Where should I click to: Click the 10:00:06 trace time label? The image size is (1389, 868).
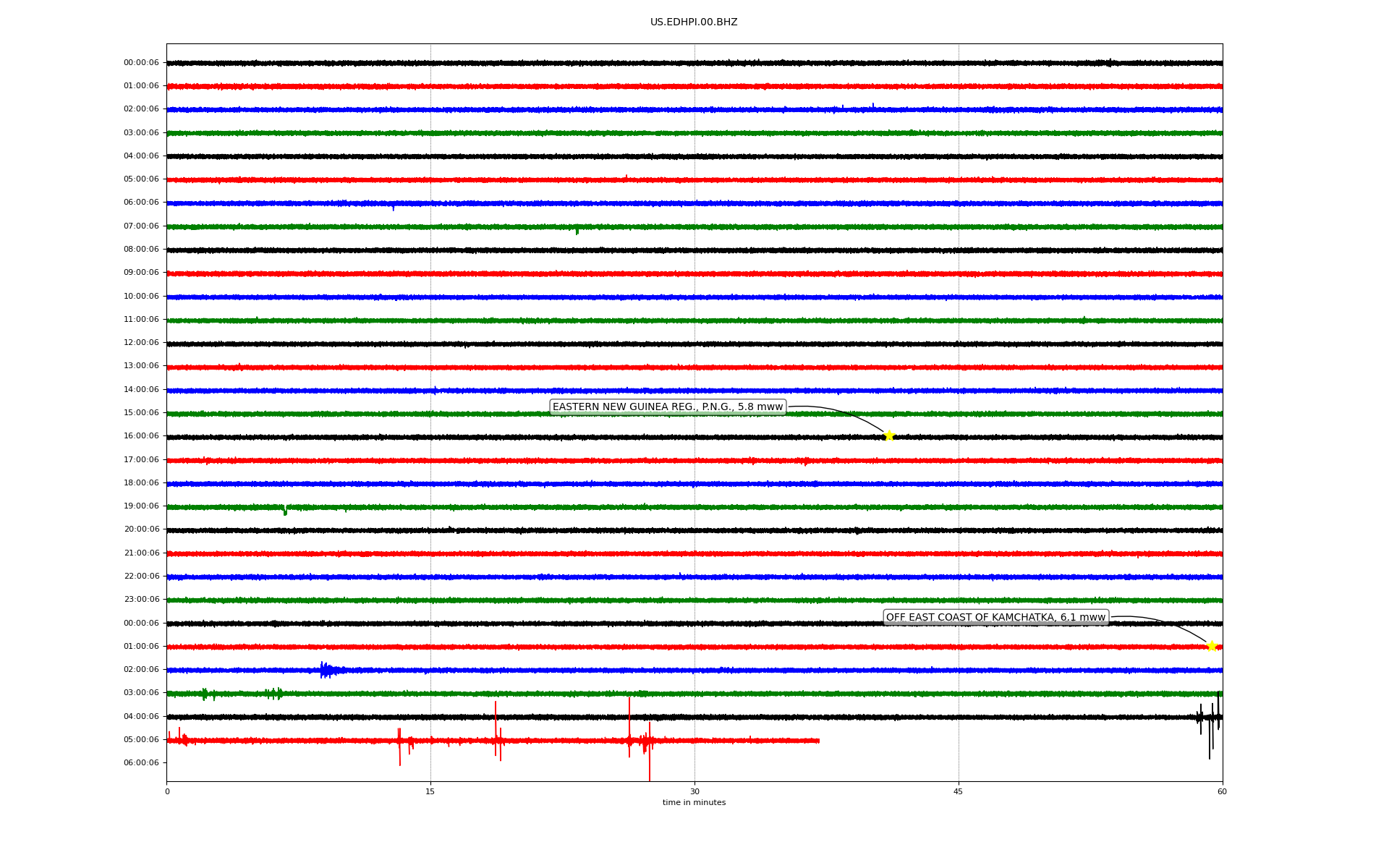141,297
